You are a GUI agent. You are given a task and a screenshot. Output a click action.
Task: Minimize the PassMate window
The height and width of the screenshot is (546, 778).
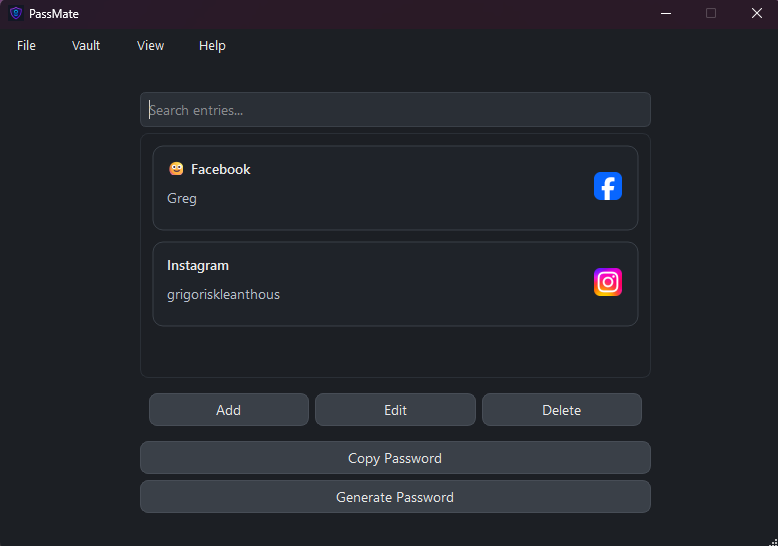pos(665,14)
